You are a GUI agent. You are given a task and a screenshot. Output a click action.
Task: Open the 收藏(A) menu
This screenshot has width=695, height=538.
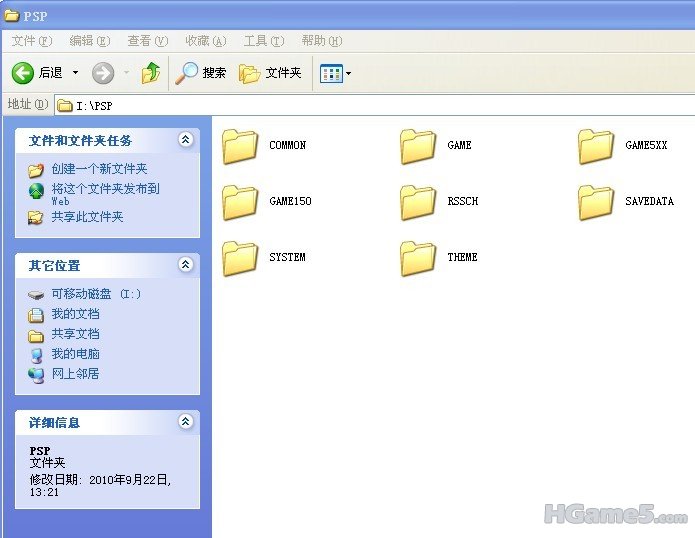(206, 41)
